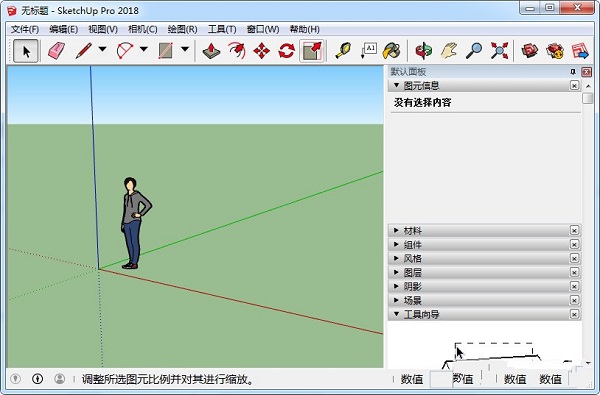This screenshot has width=600, height=395.
Task: Close the 组件 panel
Action: click(574, 244)
